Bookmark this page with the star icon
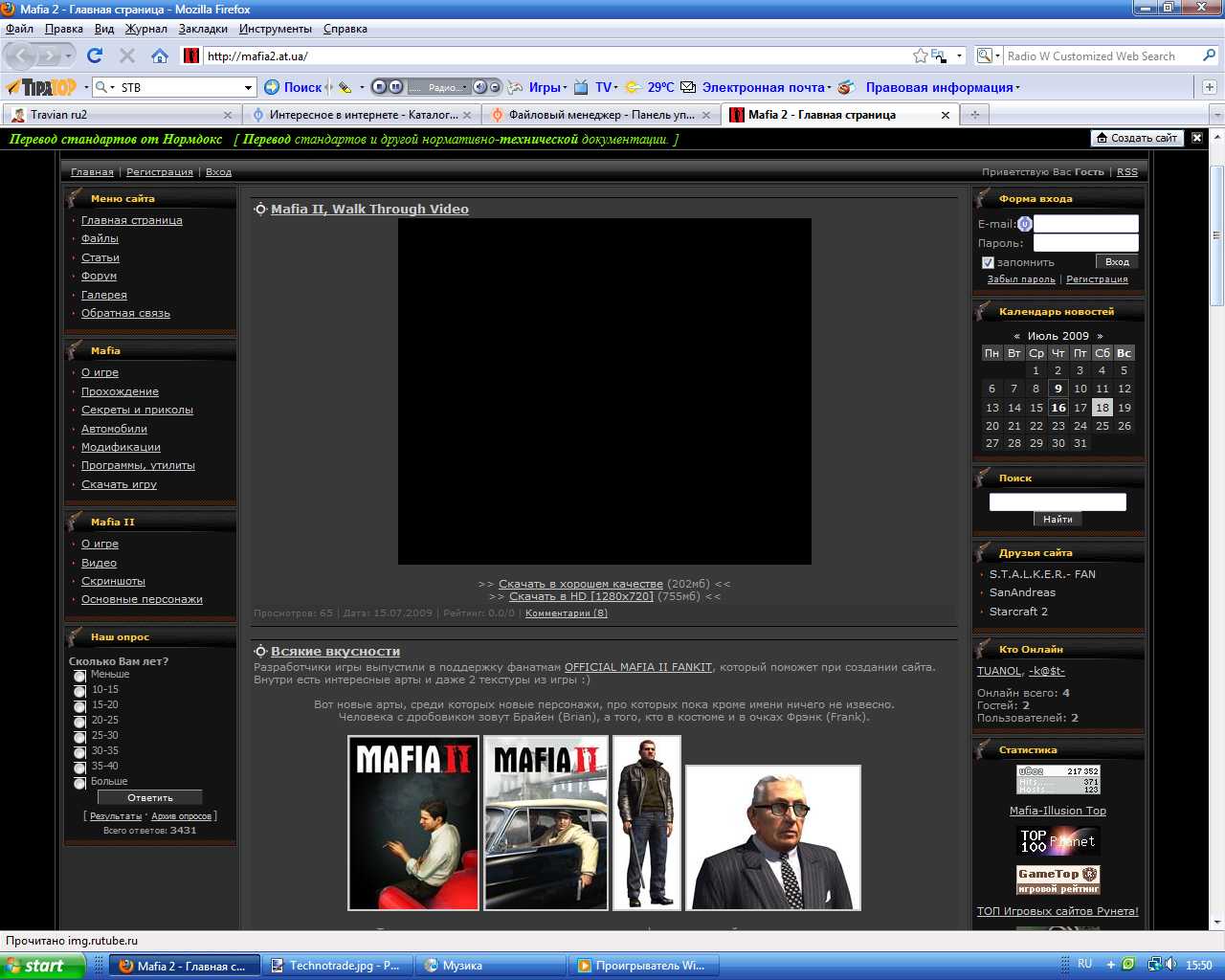The image size is (1225, 980). pos(920,56)
